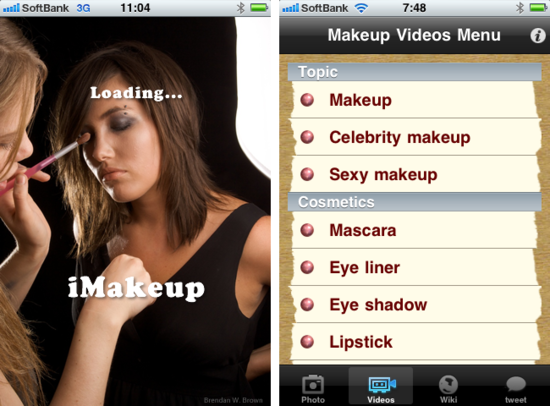Click the battery icon in right status bar

pyautogui.click(x=538, y=7)
